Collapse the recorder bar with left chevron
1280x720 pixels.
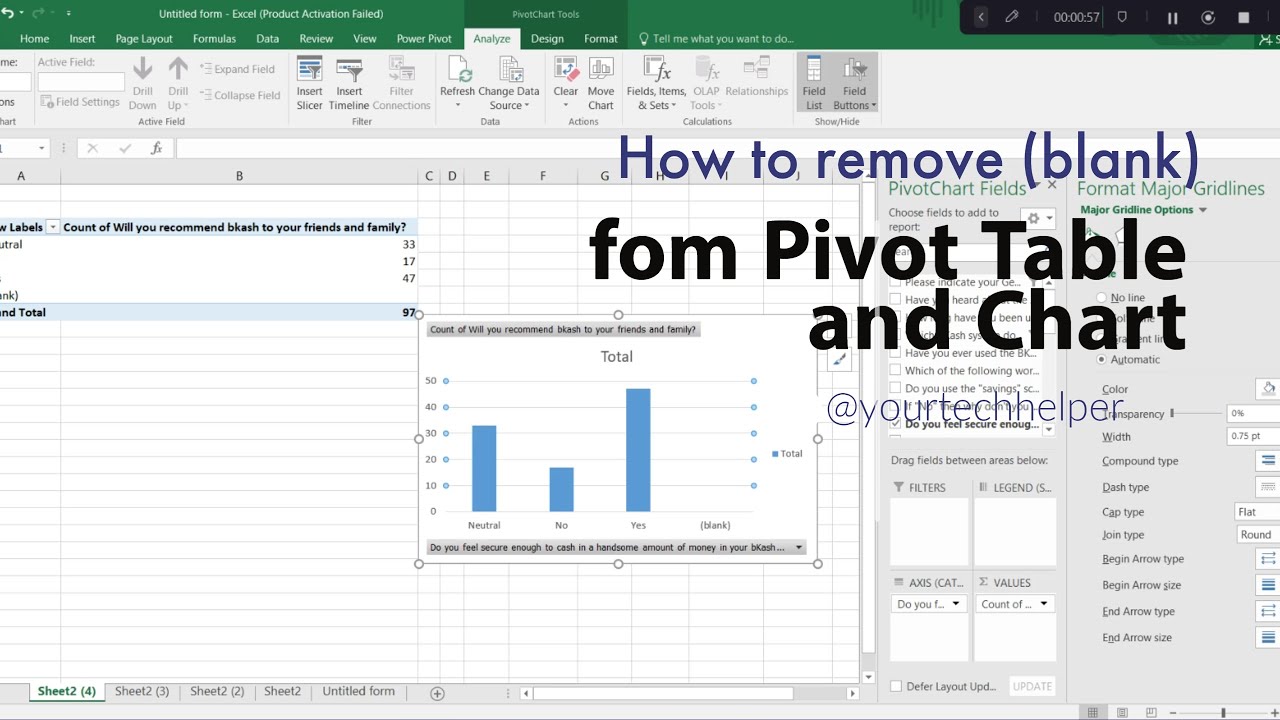tap(981, 17)
